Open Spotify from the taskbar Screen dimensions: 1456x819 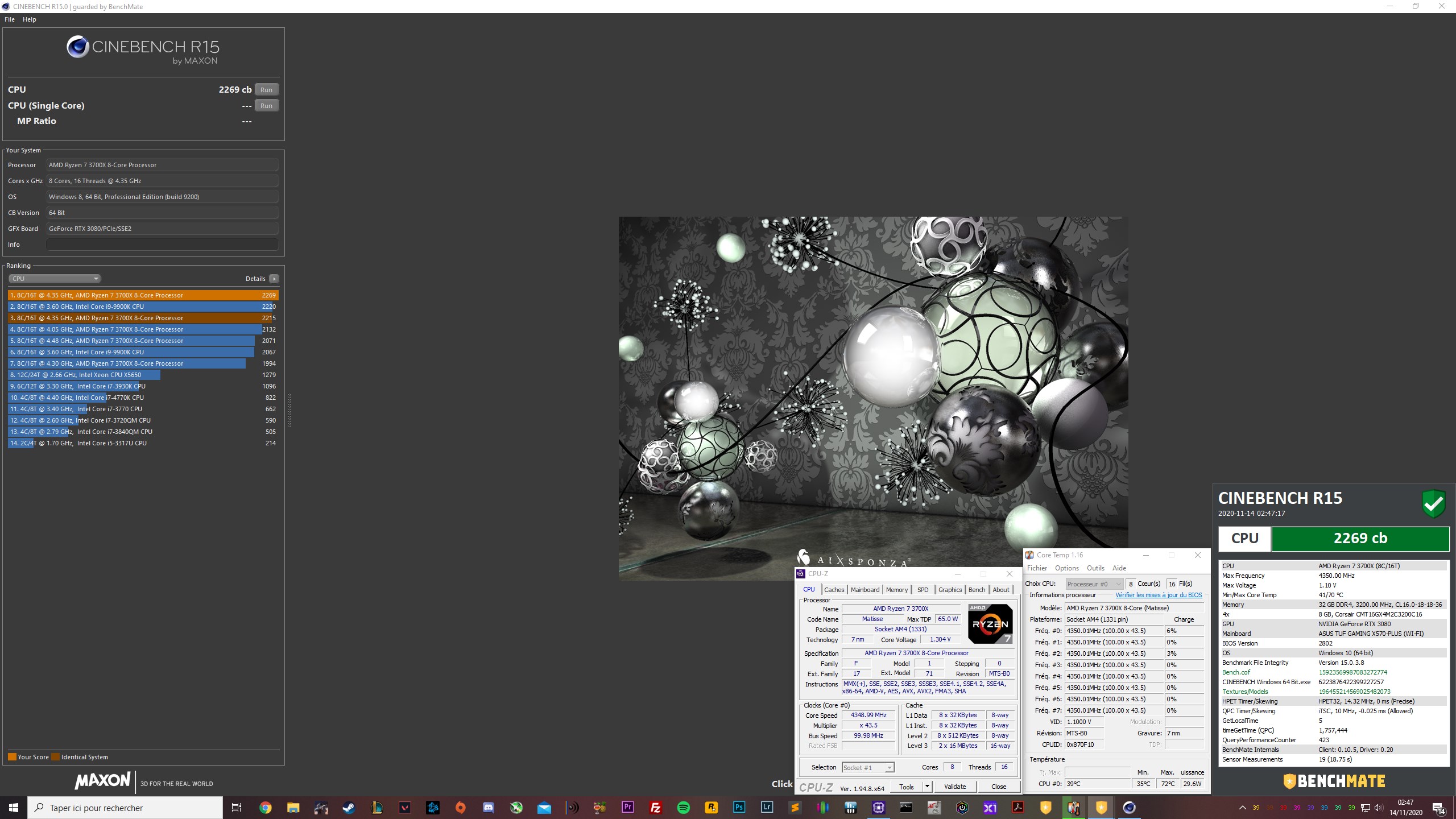coord(684,808)
